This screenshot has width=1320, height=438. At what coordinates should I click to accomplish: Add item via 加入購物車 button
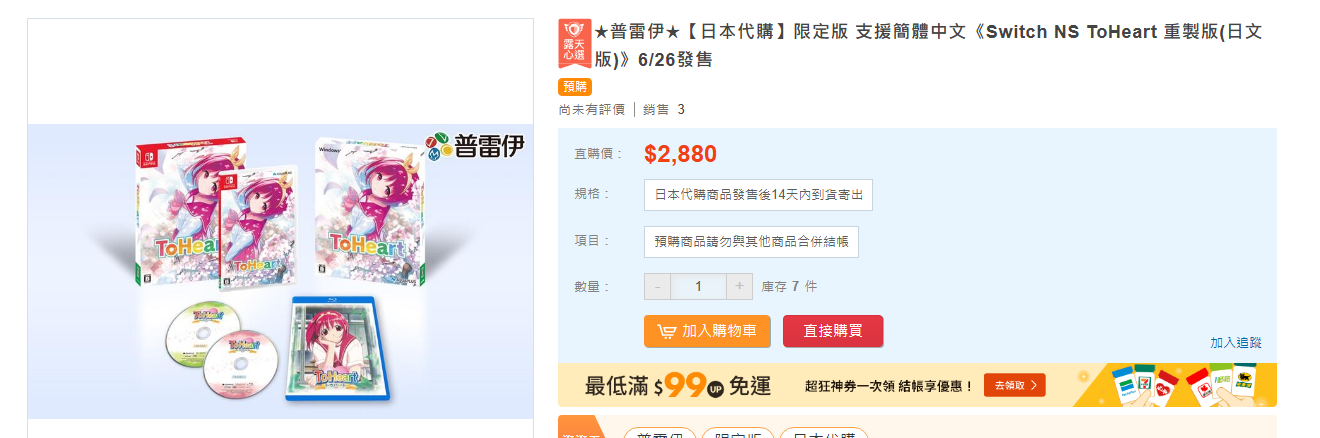tap(707, 331)
